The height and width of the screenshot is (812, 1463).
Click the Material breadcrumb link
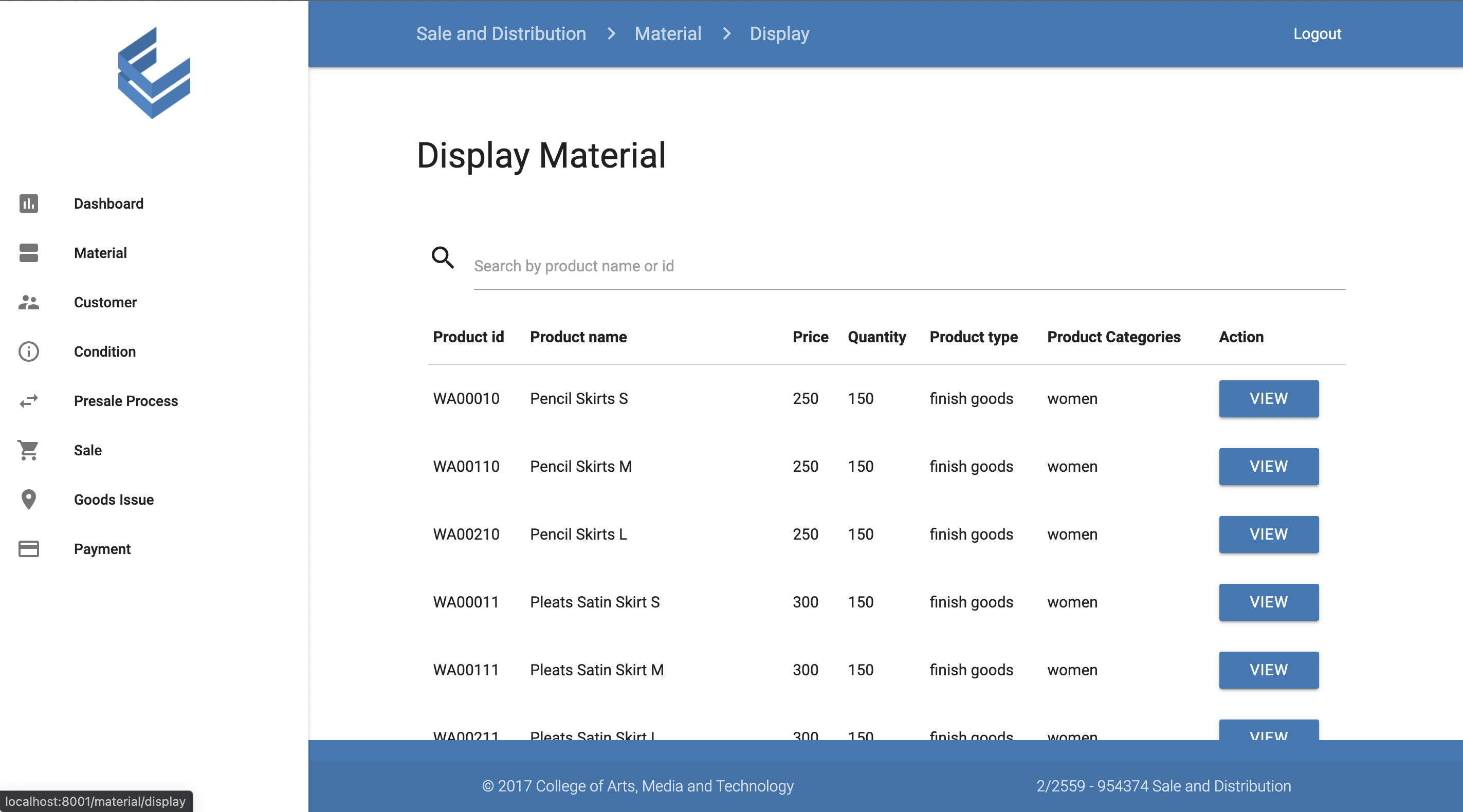[668, 33]
